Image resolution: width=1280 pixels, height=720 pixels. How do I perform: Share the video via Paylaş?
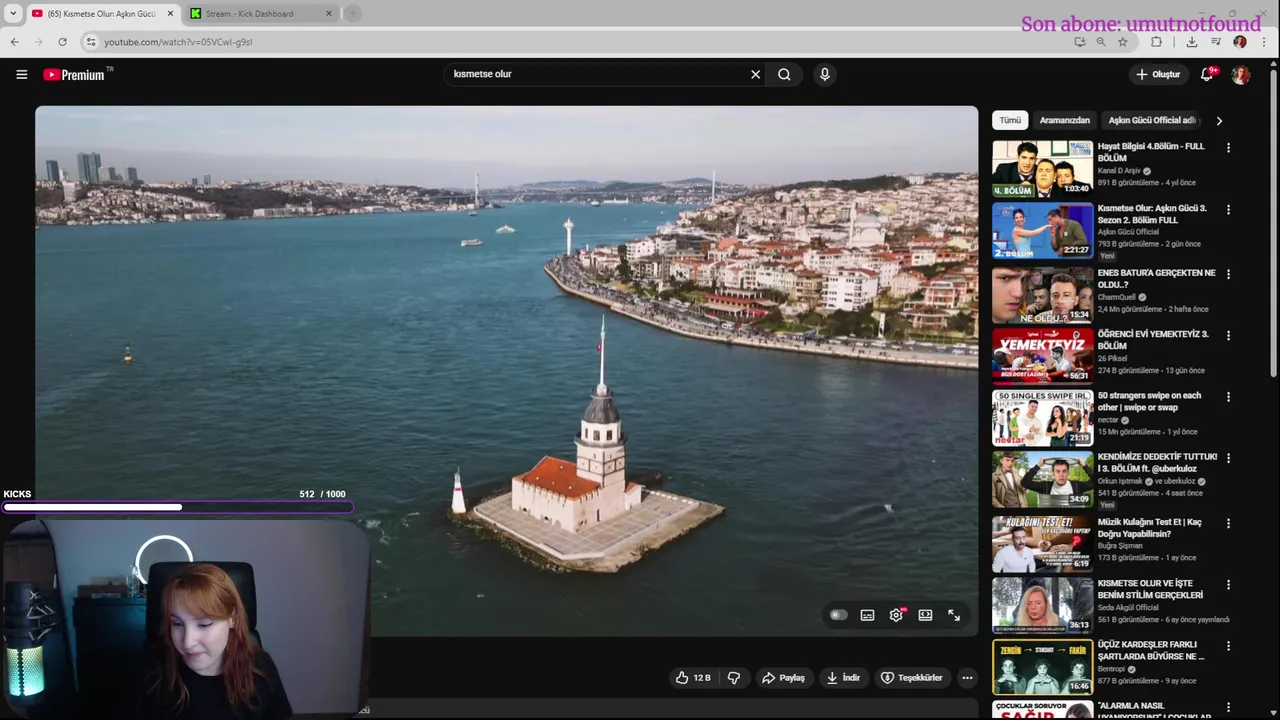pyautogui.click(x=783, y=678)
